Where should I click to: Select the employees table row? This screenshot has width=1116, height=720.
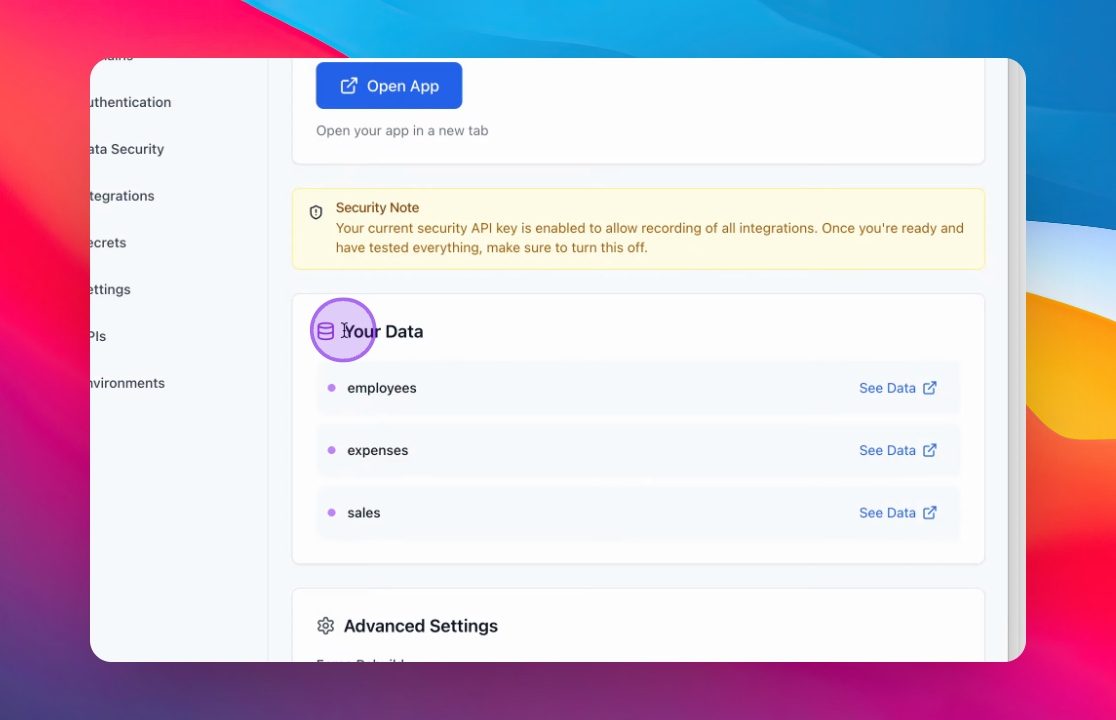(x=638, y=388)
